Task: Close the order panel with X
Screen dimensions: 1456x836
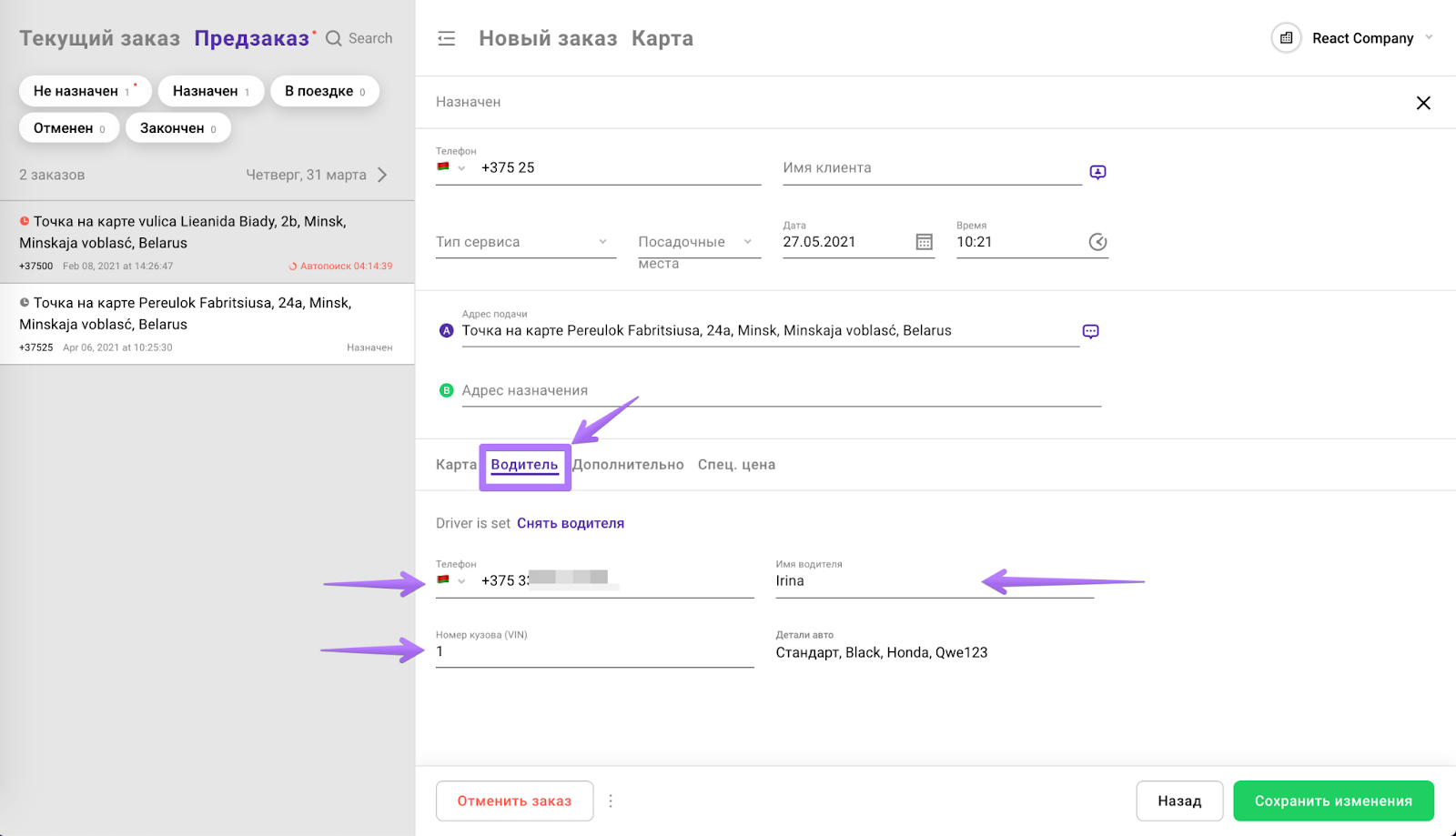Action: tap(1423, 103)
